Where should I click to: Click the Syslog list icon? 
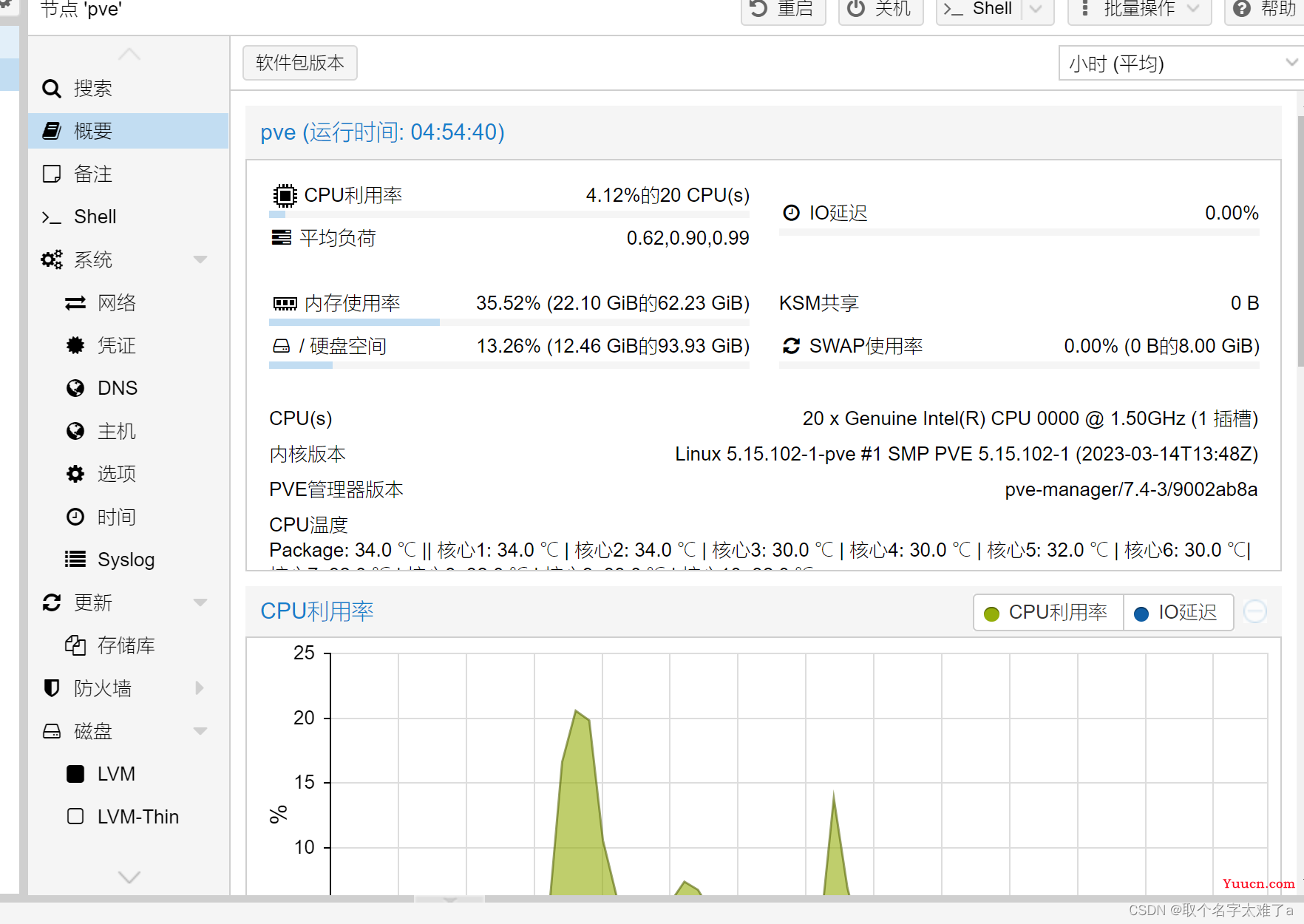[x=75, y=560]
